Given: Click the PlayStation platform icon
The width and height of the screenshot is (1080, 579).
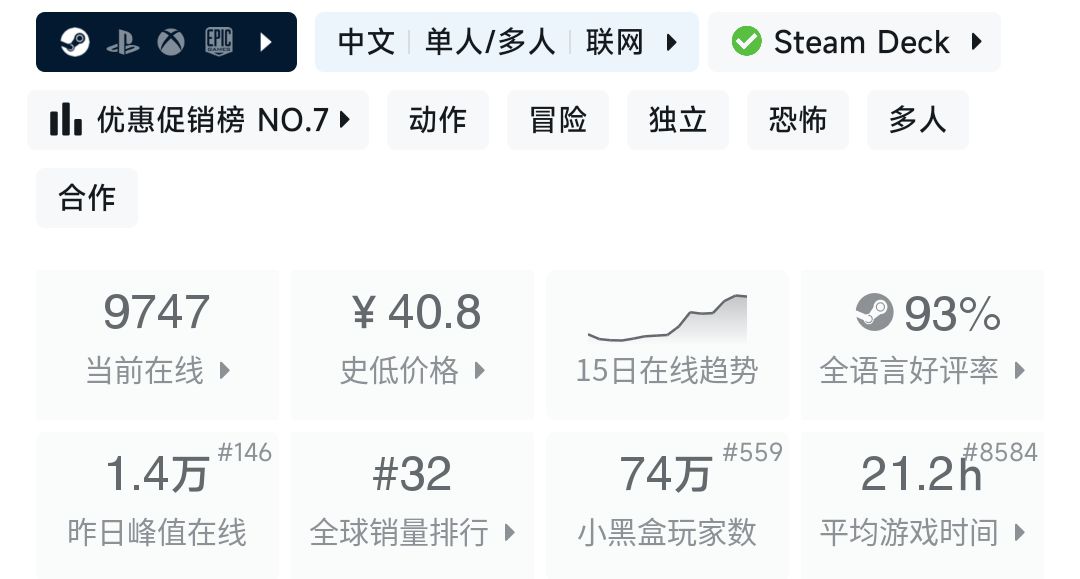Looking at the screenshot, I should click(122, 42).
